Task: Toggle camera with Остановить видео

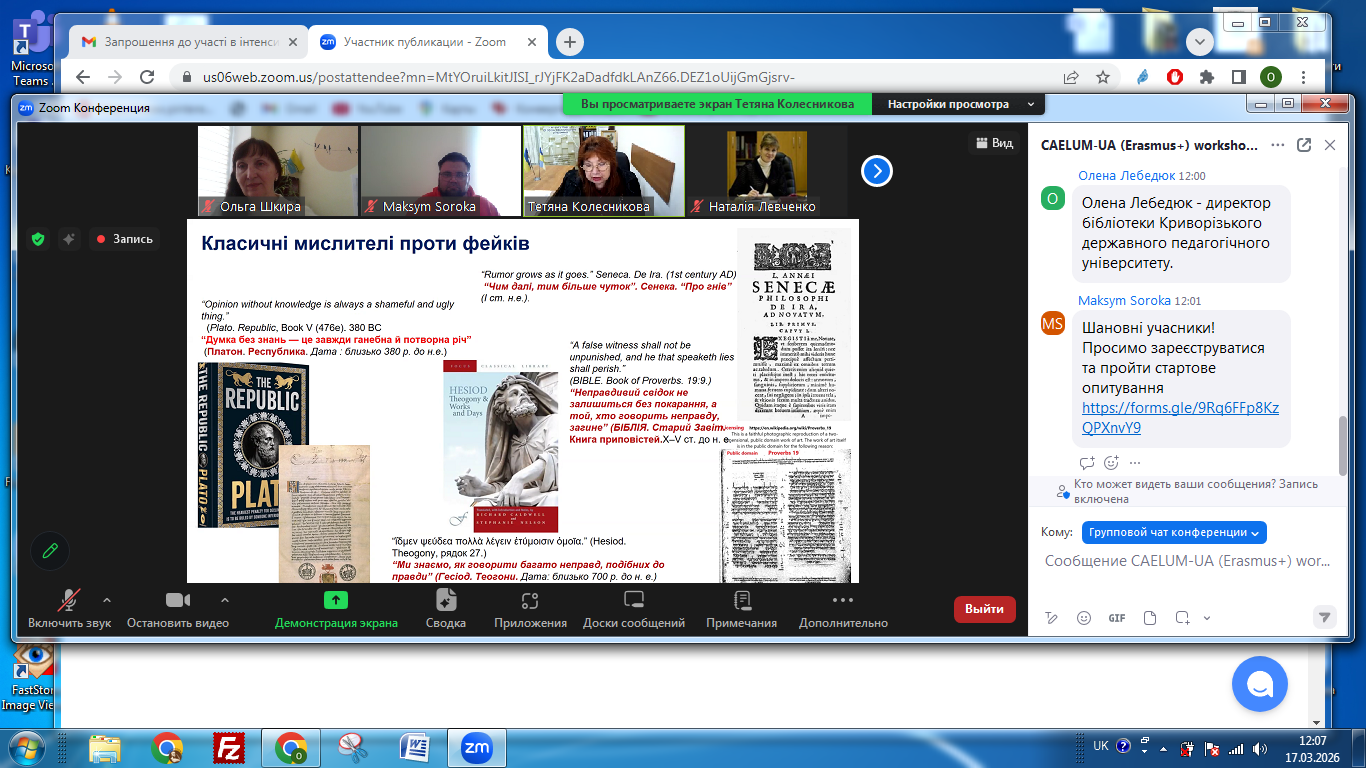Action: (178, 601)
